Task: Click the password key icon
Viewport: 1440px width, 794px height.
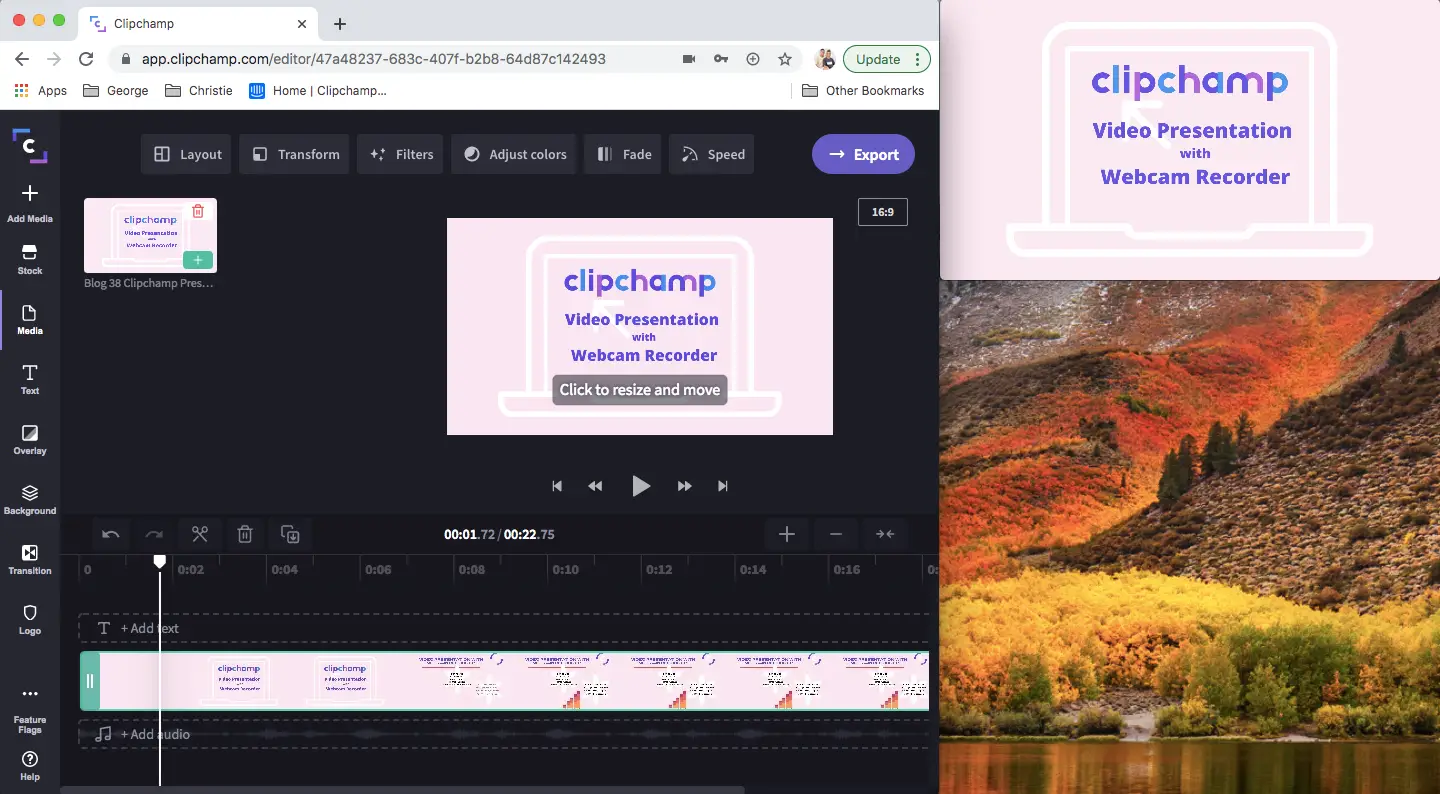Action: point(721,59)
